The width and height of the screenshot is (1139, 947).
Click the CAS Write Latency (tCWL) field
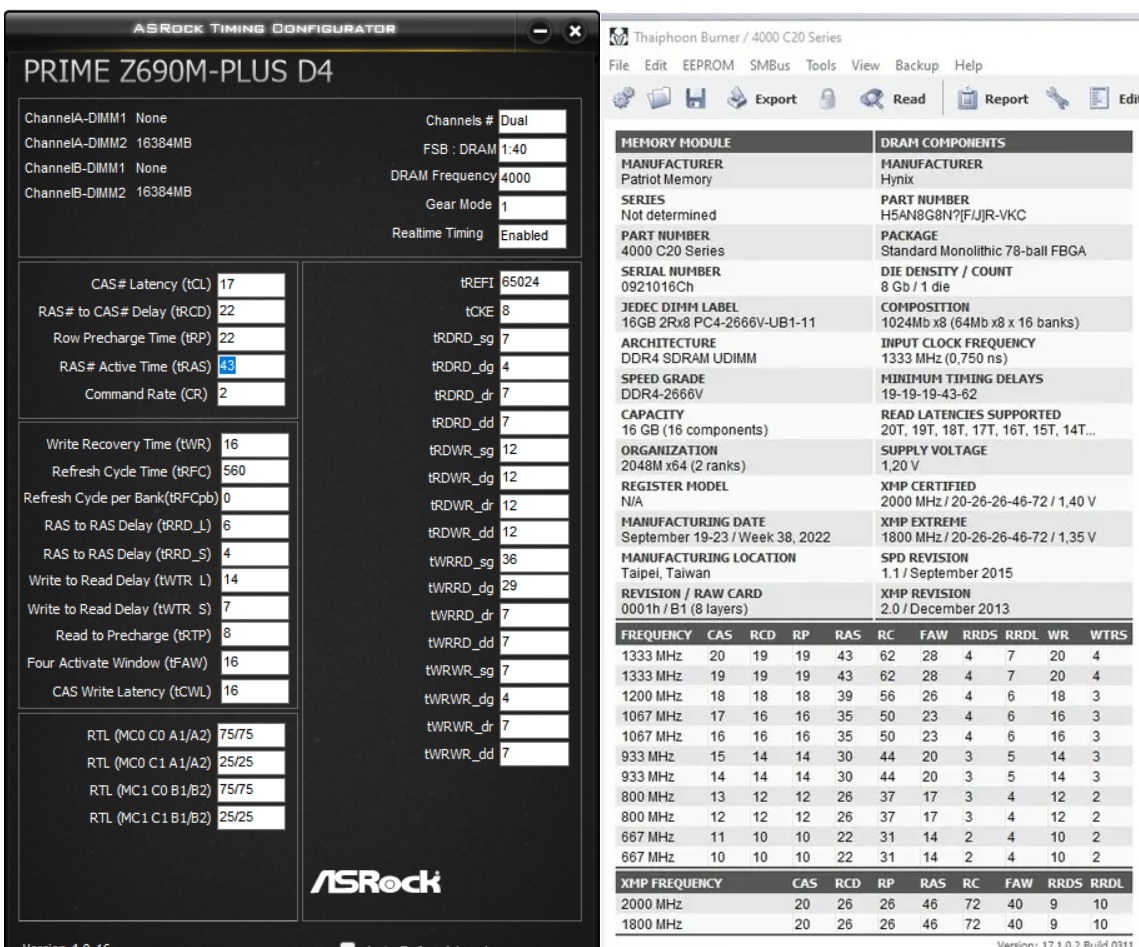click(254, 691)
